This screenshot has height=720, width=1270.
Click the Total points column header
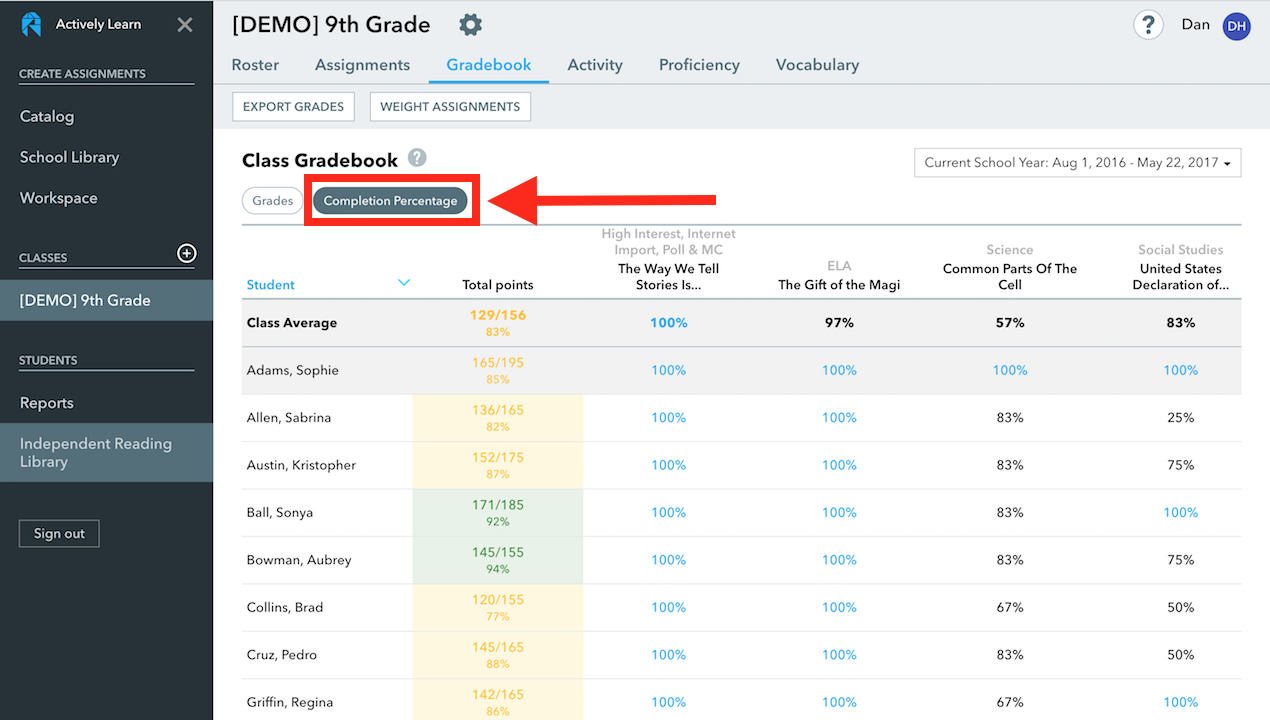coord(498,285)
